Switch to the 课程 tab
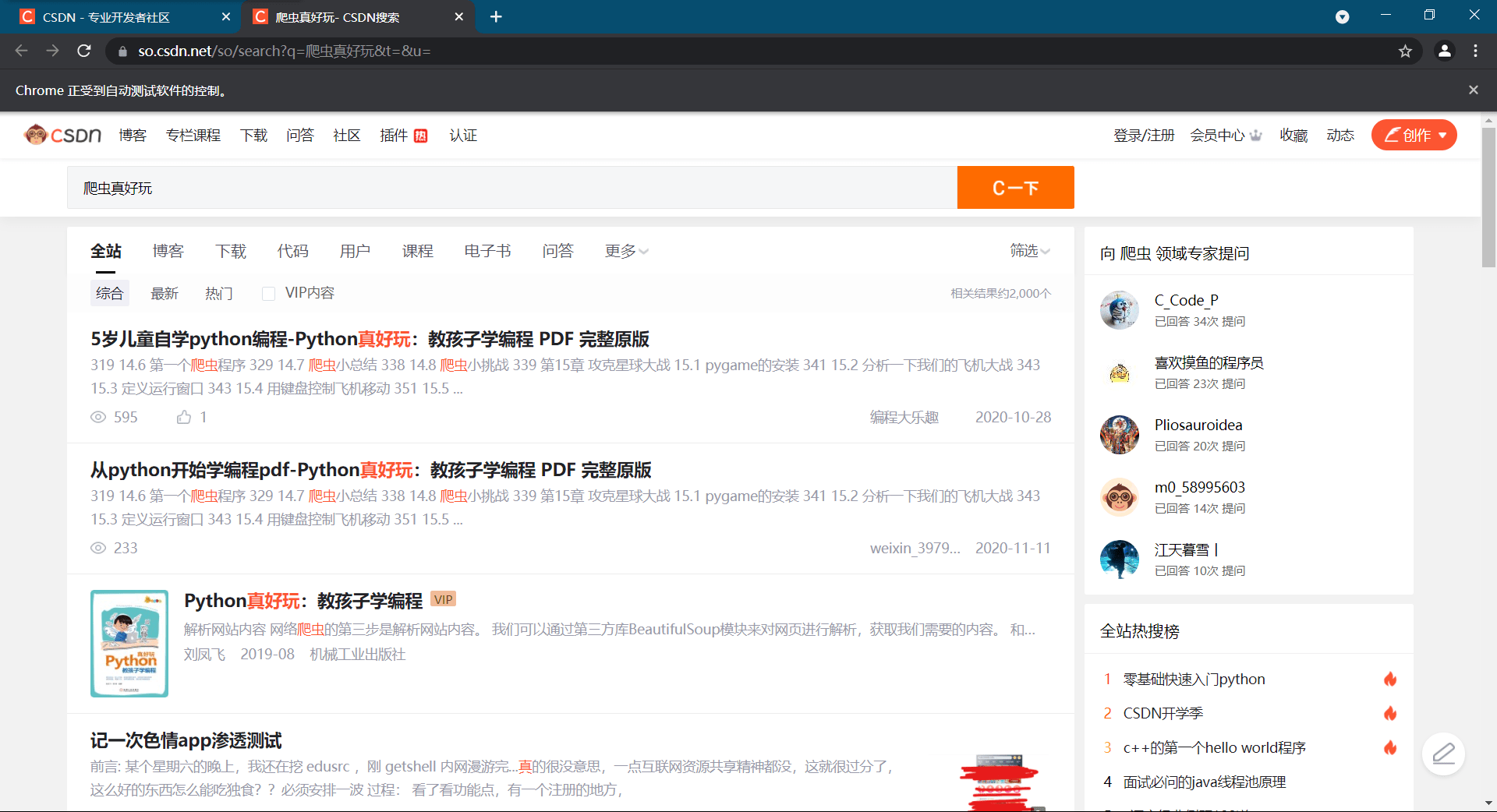Viewport: 1497px width, 812px height. click(418, 251)
